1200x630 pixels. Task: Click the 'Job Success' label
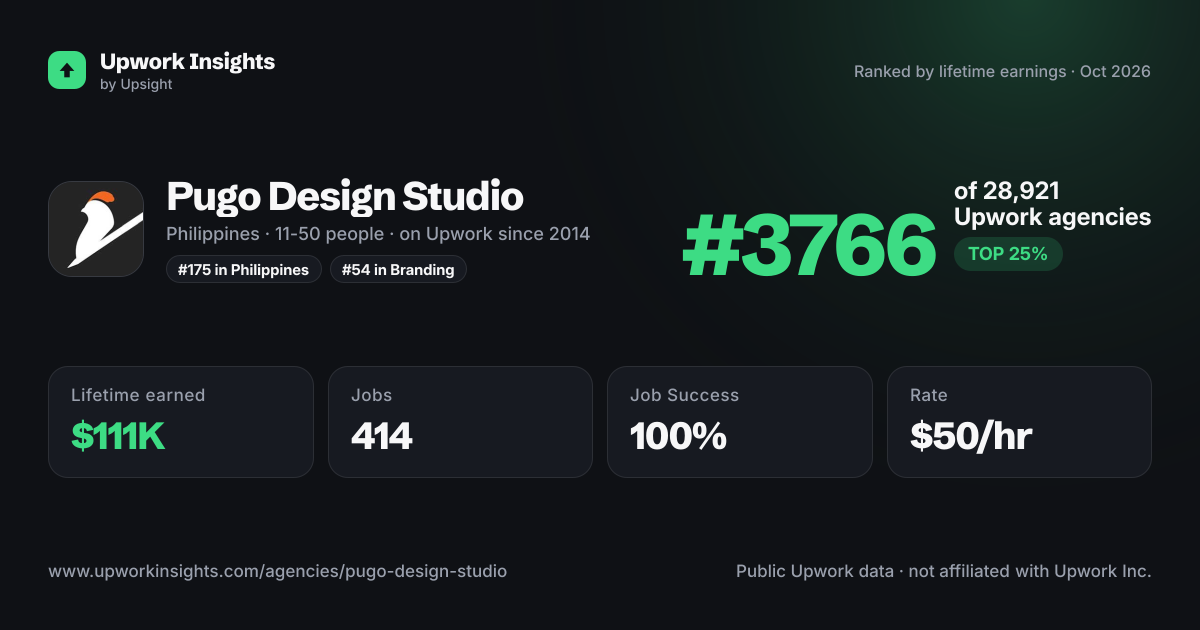(685, 395)
